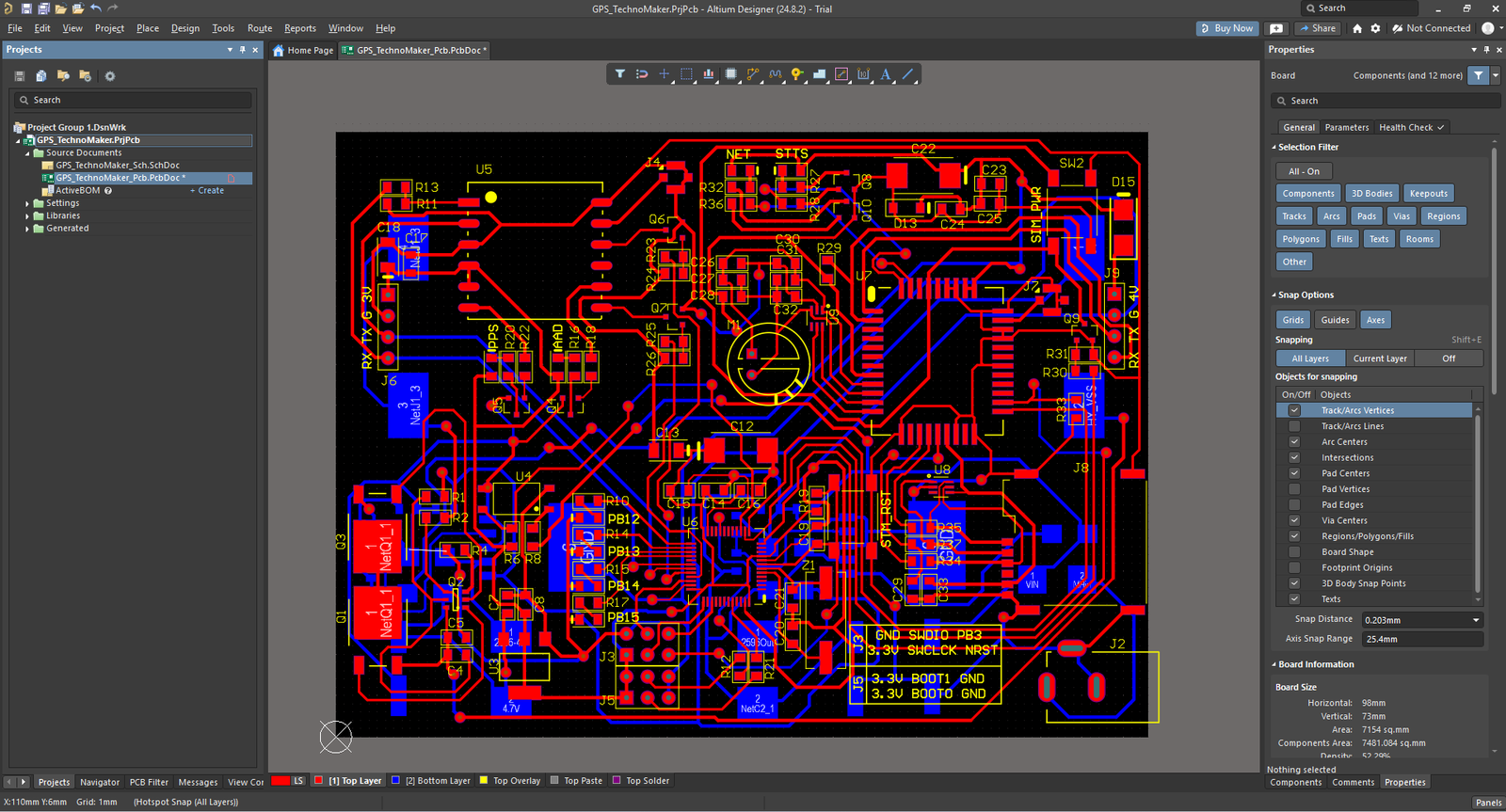Expand the Settings folder in project tree
The height and width of the screenshot is (812, 1506).
coord(27,203)
